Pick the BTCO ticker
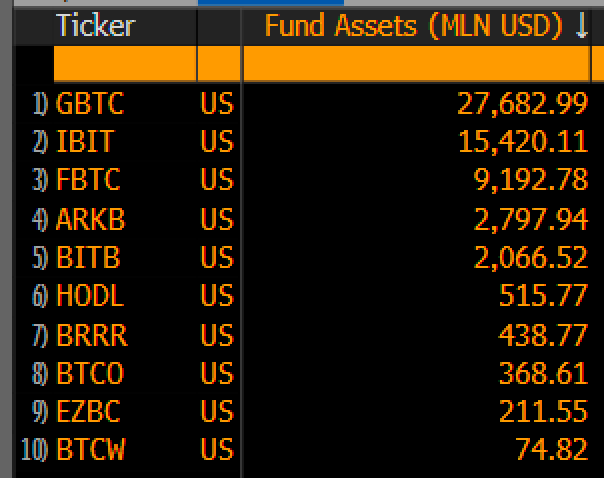The width and height of the screenshot is (604, 478). (x=90, y=373)
